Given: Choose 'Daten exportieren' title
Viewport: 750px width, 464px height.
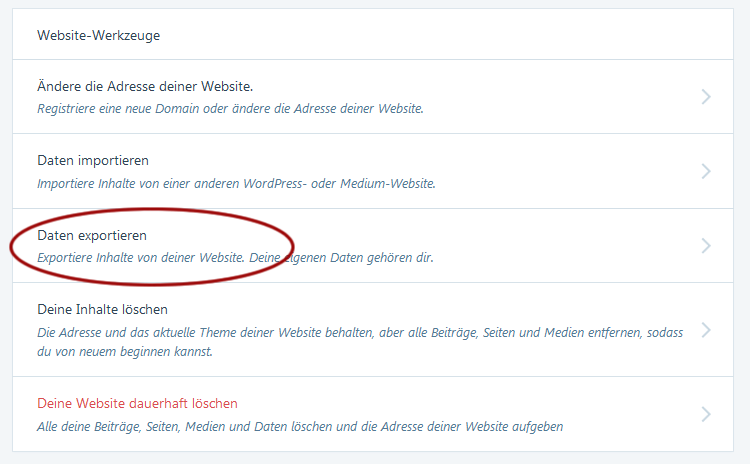Looking at the screenshot, I should coord(92,235).
